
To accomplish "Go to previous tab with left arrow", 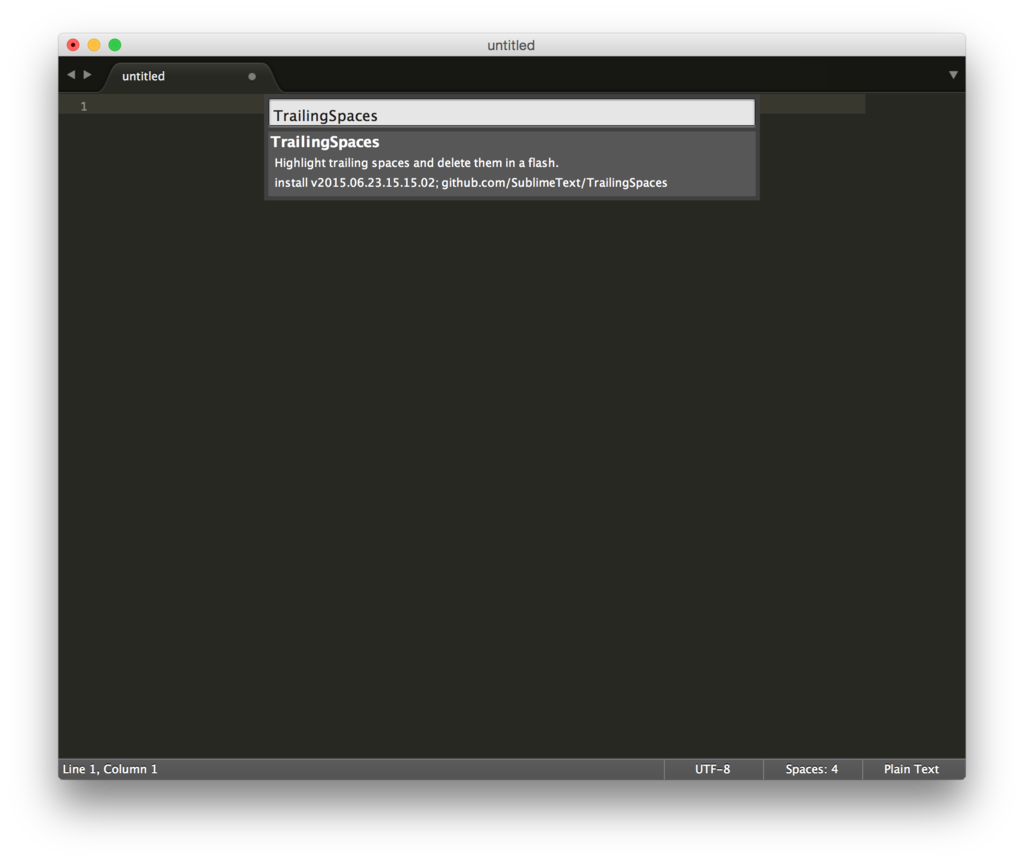I will (71, 74).
